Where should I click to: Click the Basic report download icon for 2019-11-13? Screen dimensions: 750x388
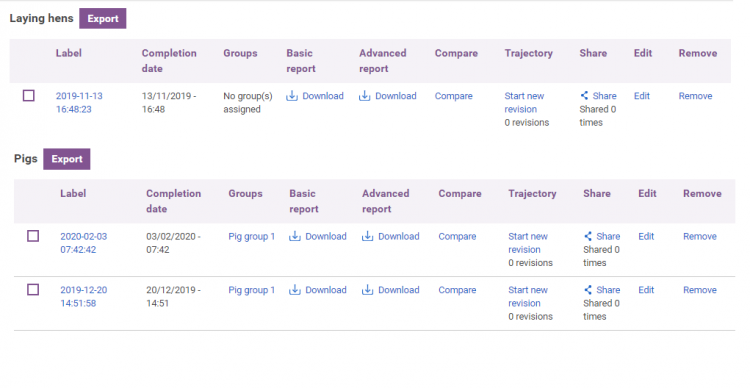coord(292,96)
